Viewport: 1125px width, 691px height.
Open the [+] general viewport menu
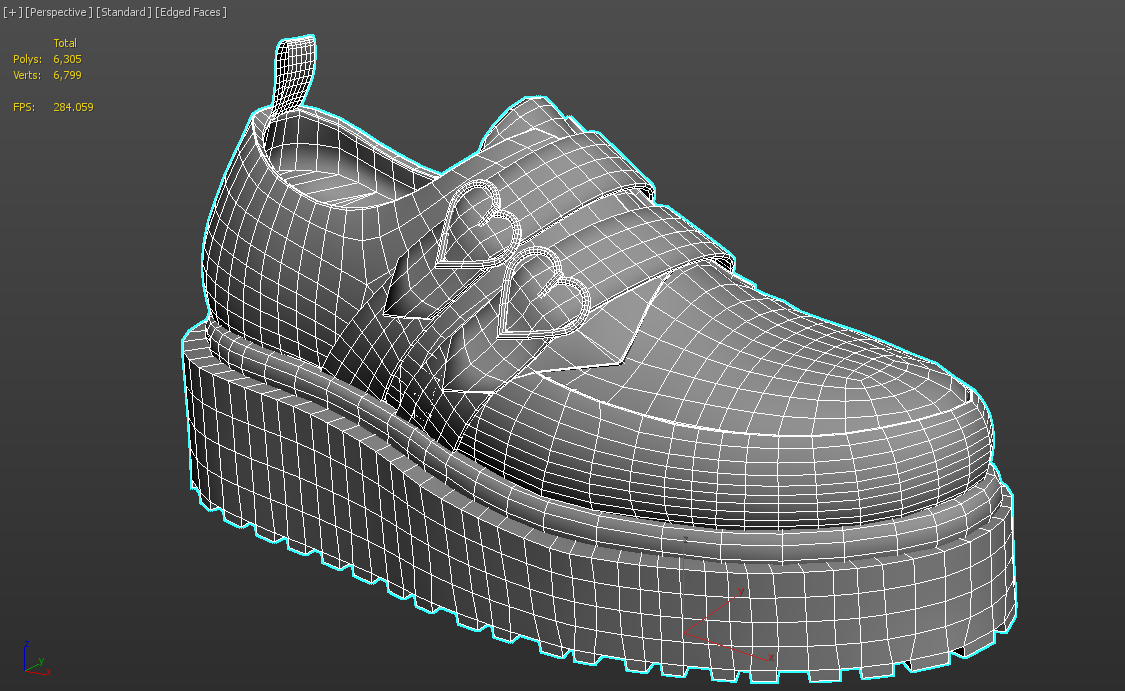pos(12,12)
